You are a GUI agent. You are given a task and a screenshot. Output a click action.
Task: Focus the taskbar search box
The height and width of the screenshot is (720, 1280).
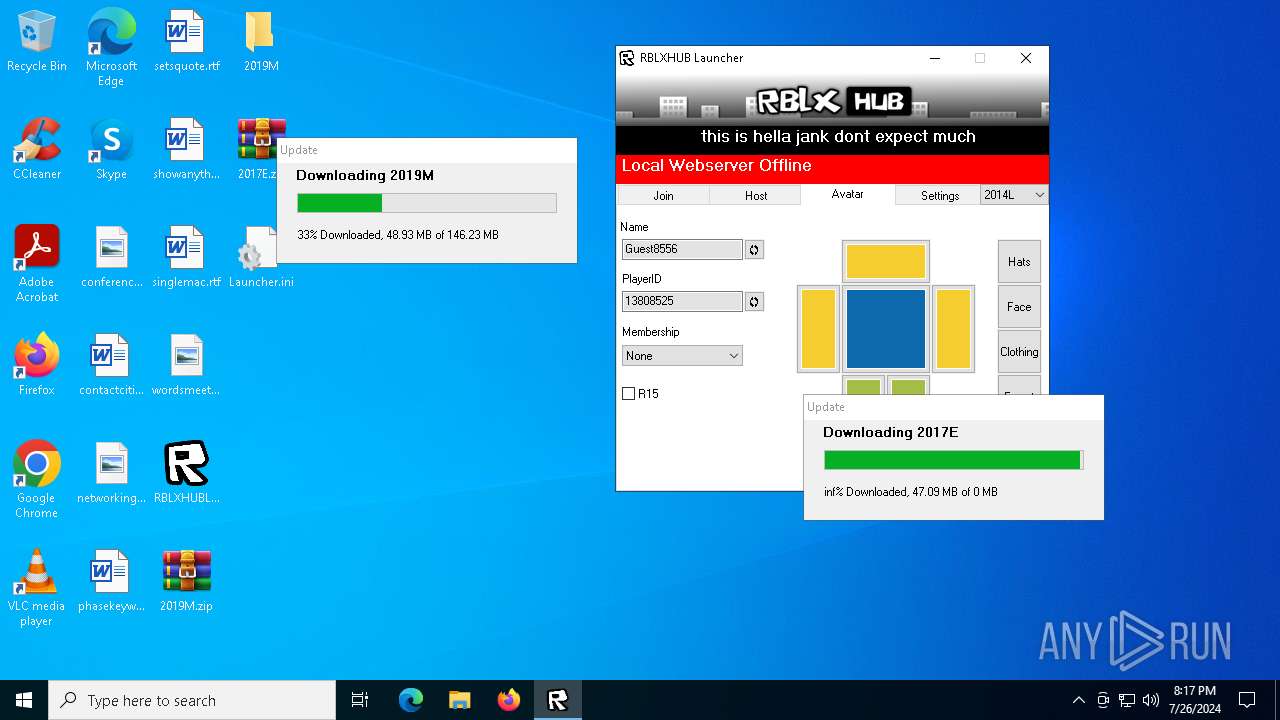tap(192, 700)
